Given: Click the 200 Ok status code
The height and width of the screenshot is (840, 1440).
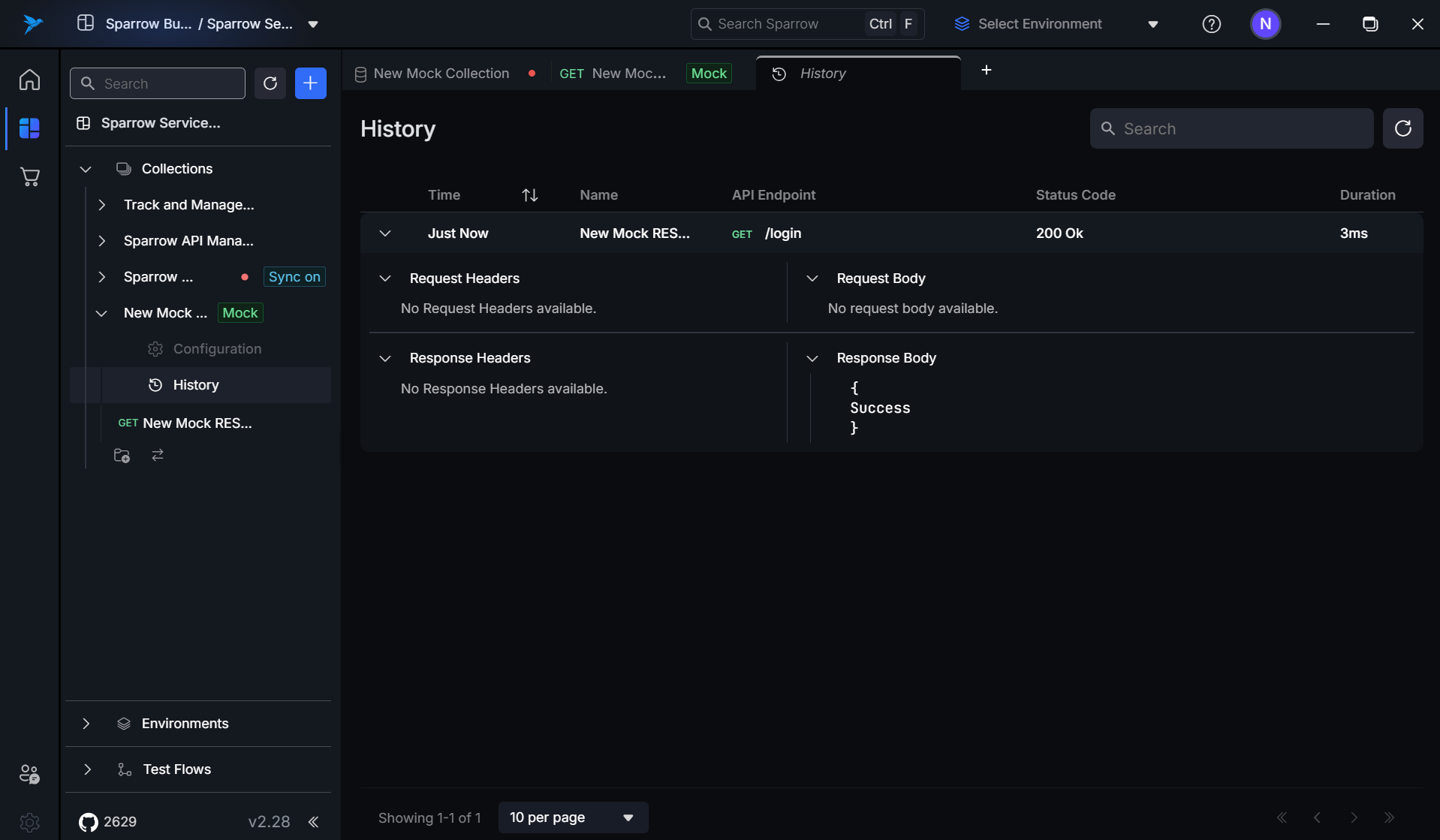Looking at the screenshot, I should tap(1059, 233).
